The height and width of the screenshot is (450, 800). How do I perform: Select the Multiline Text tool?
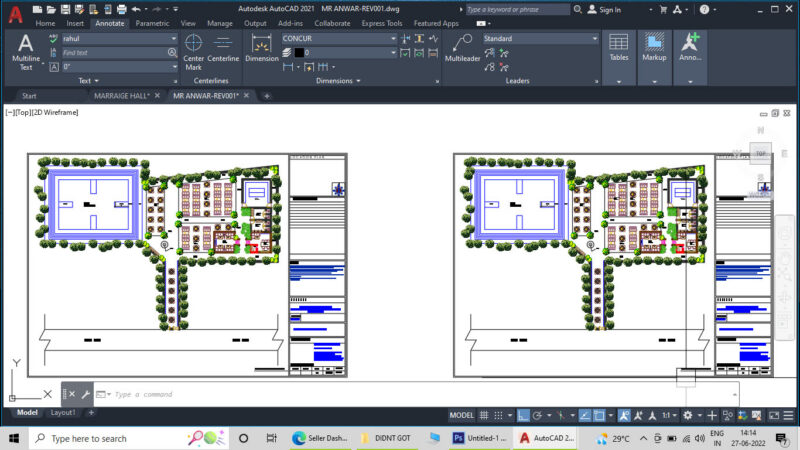coord(26,52)
